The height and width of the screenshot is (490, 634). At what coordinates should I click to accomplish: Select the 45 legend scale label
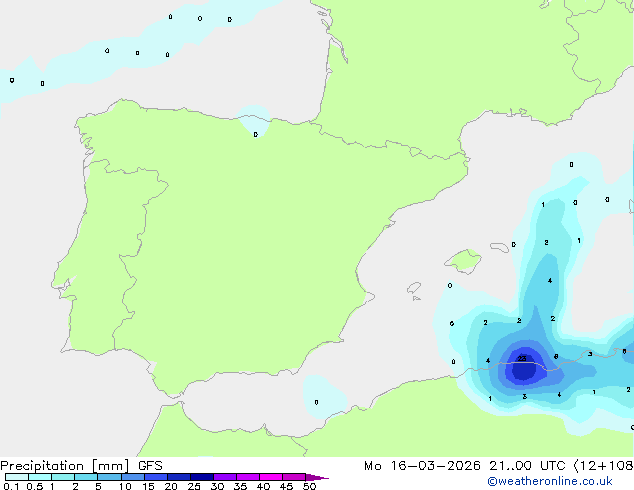[286, 486]
